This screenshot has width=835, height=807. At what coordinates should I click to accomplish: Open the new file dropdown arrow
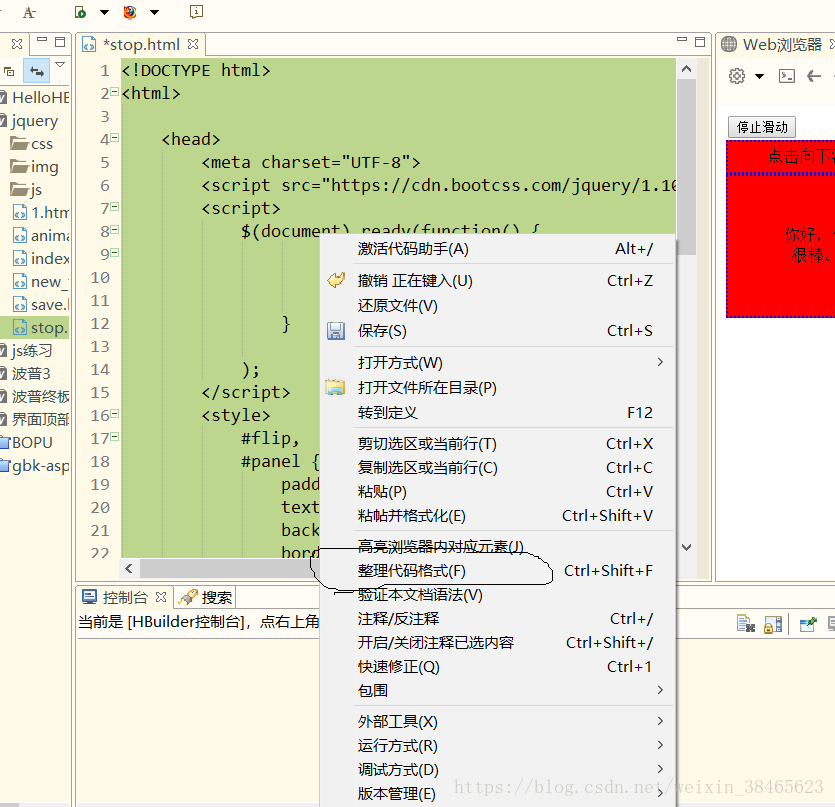104,12
